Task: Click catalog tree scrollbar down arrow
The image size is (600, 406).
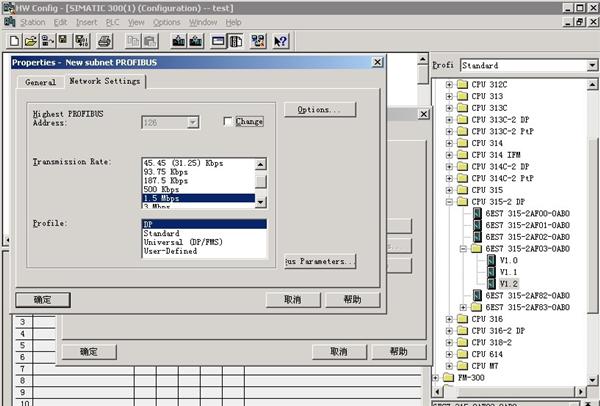Action: pyautogui.click(x=592, y=380)
